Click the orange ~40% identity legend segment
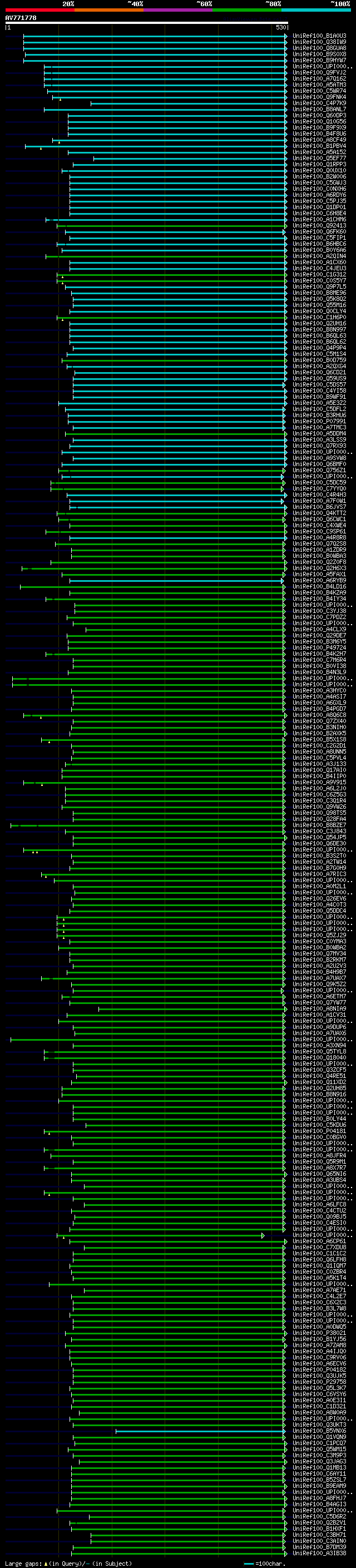Viewport: 356px width, 1568px height. [x=109, y=10]
